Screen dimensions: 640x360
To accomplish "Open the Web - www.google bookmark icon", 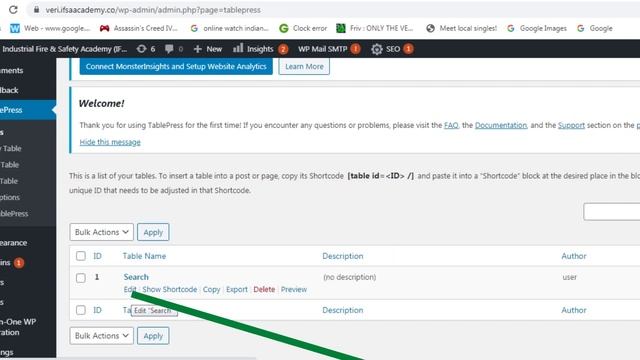I will point(15,28).
